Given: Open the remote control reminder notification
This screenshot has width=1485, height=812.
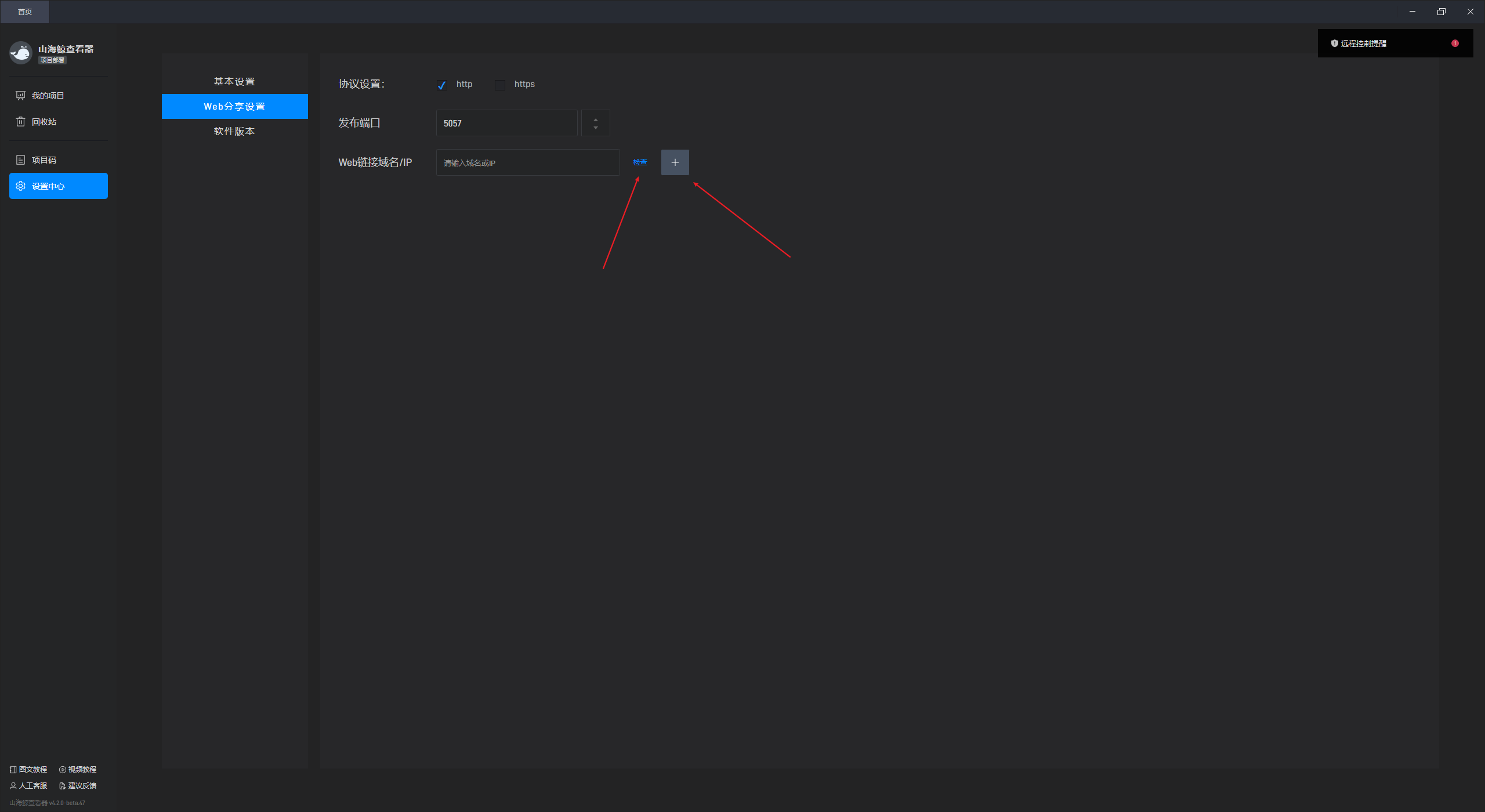Looking at the screenshot, I should pos(1363,43).
